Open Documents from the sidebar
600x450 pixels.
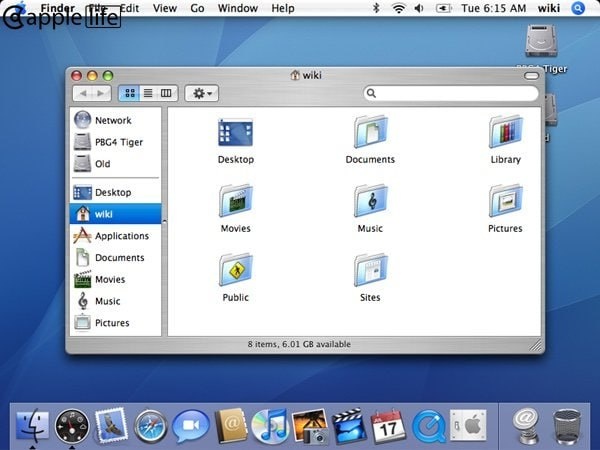(116, 258)
